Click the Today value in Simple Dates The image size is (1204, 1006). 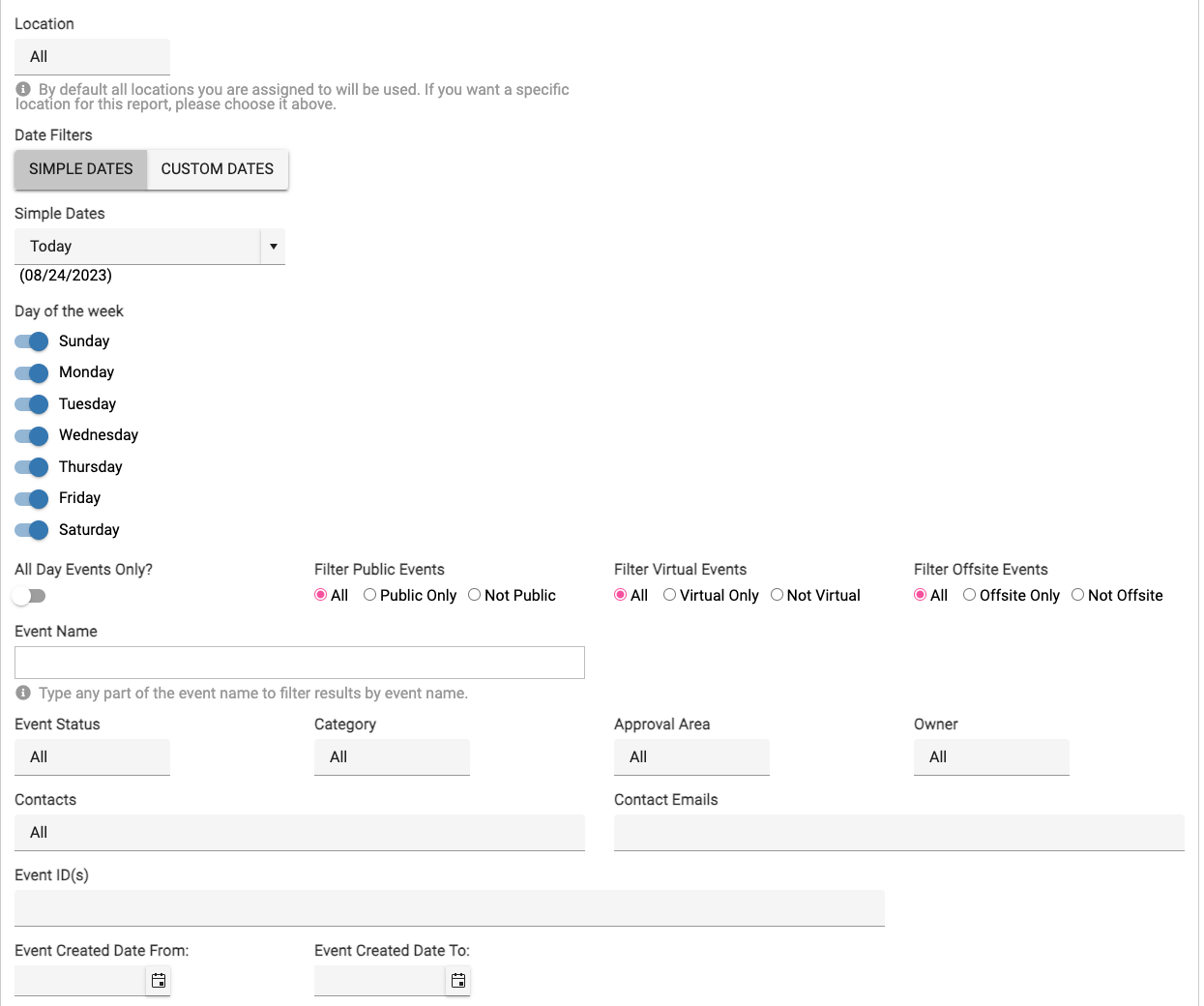coord(51,247)
